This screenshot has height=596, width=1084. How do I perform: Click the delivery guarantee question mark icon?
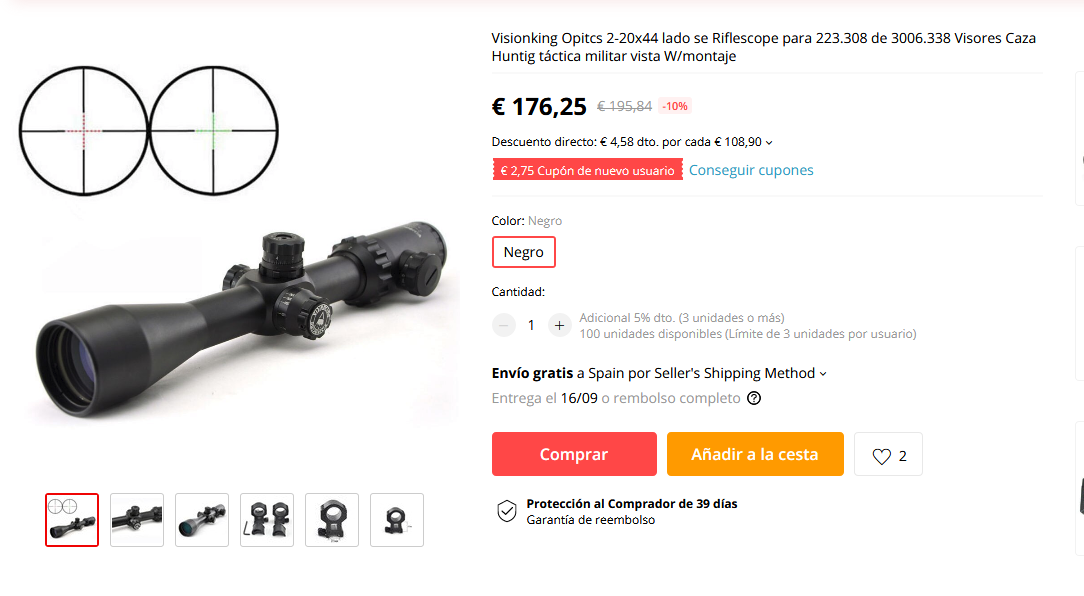754,398
